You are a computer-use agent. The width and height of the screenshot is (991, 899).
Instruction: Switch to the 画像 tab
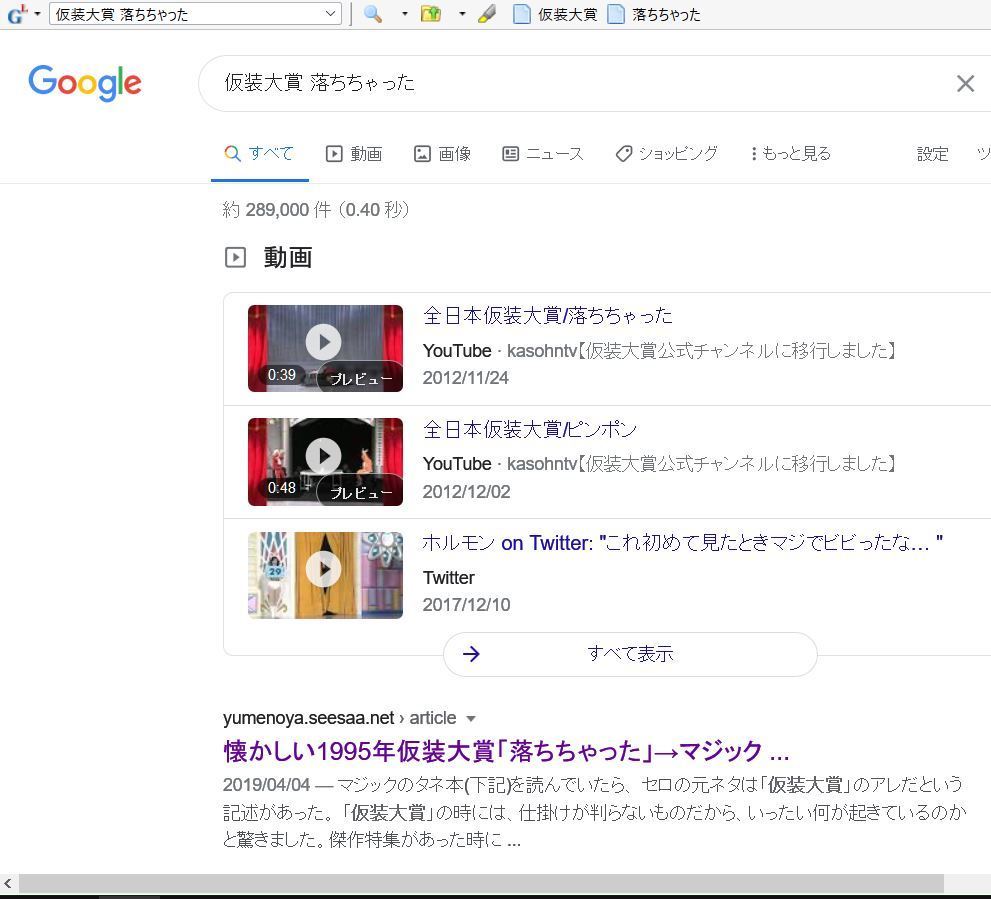point(442,154)
